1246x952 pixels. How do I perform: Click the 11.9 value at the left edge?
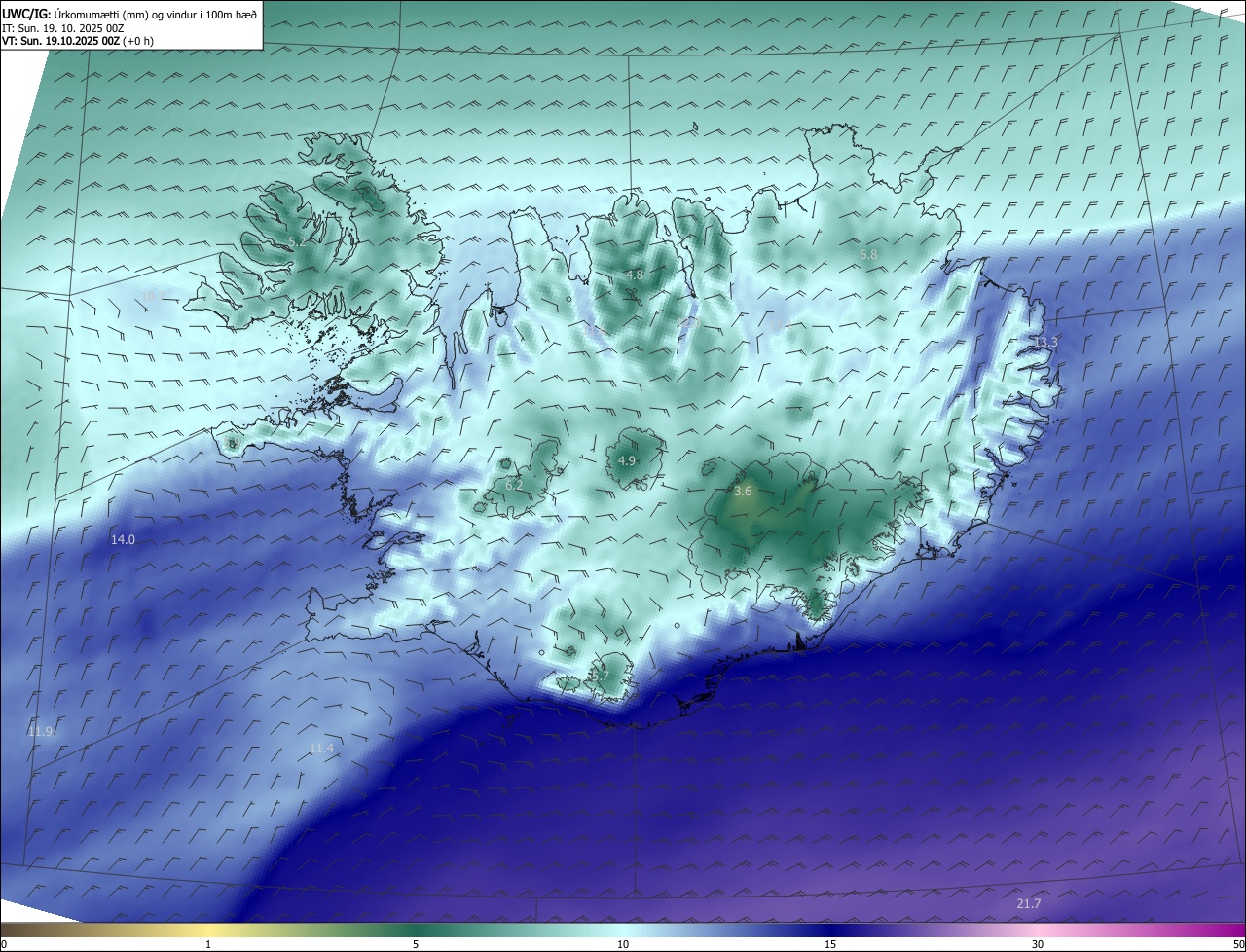pos(40,731)
